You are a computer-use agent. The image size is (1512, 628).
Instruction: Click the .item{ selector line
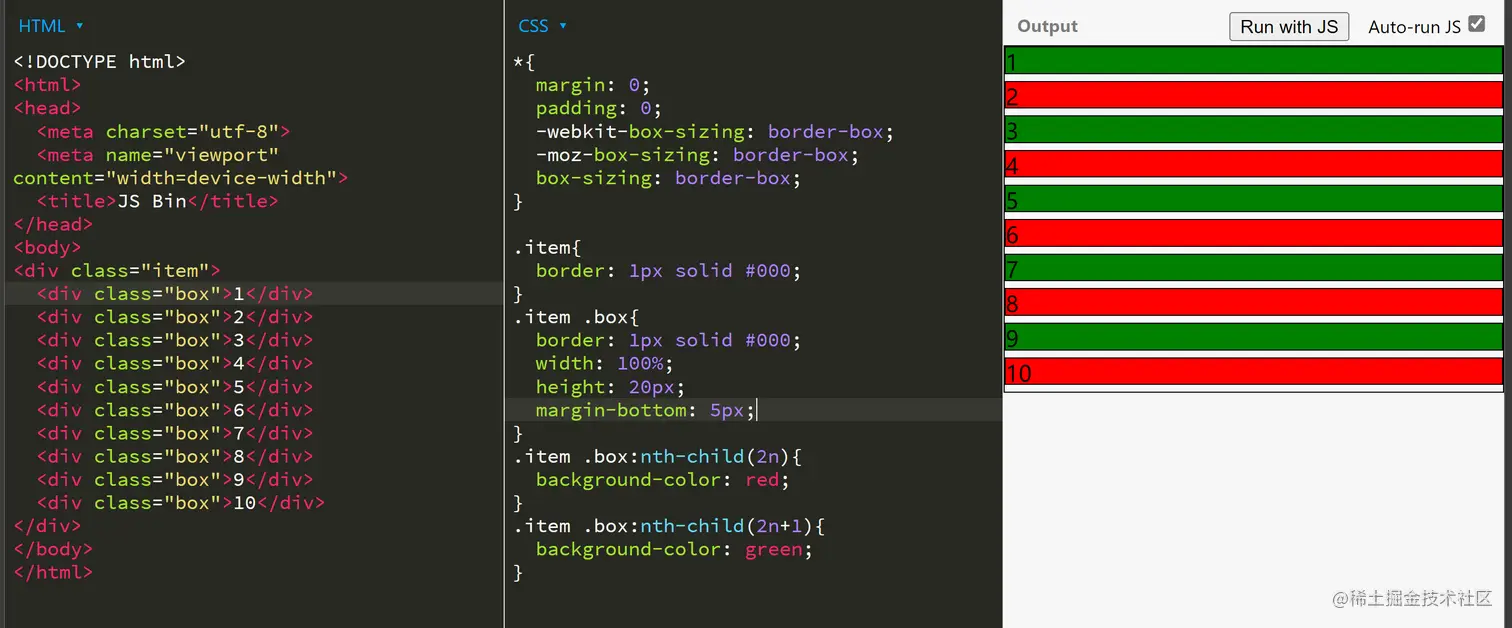(x=547, y=247)
